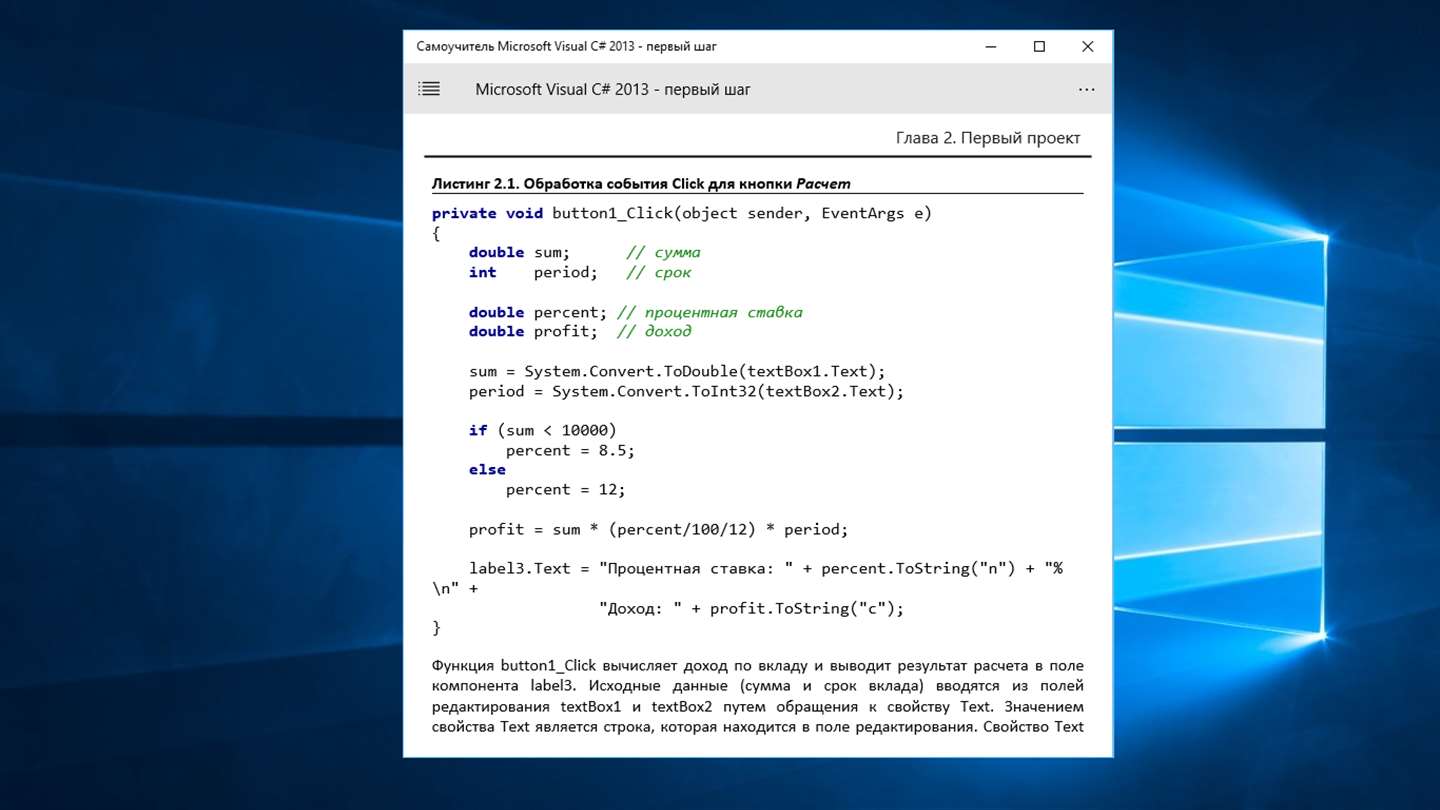This screenshot has width=1440, height=810.
Task: Open the hamburger contents menu
Action: pos(429,89)
